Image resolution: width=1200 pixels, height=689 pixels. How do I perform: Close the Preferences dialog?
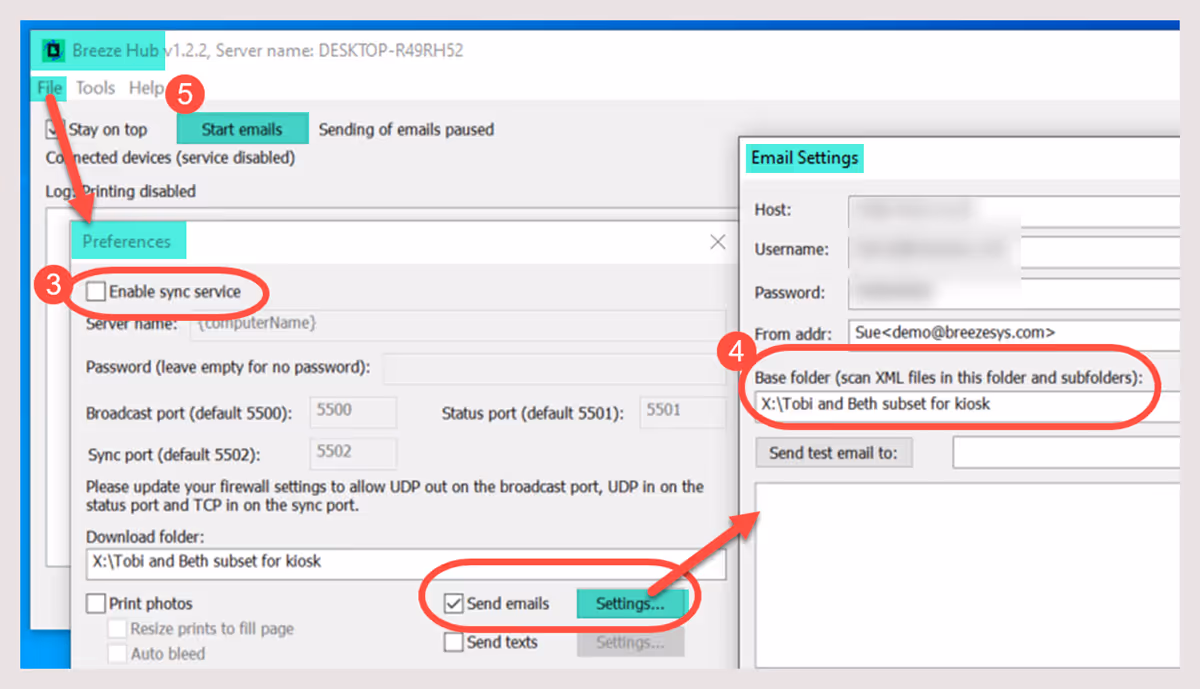click(717, 241)
